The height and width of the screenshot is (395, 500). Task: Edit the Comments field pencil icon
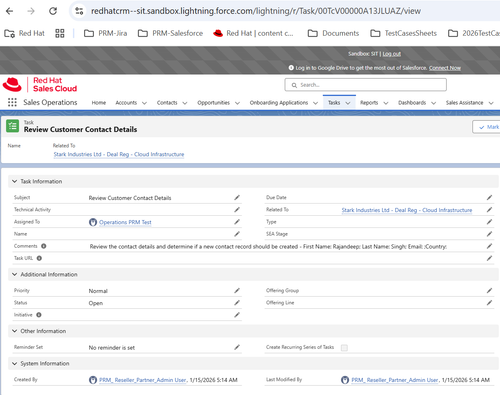click(489, 246)
